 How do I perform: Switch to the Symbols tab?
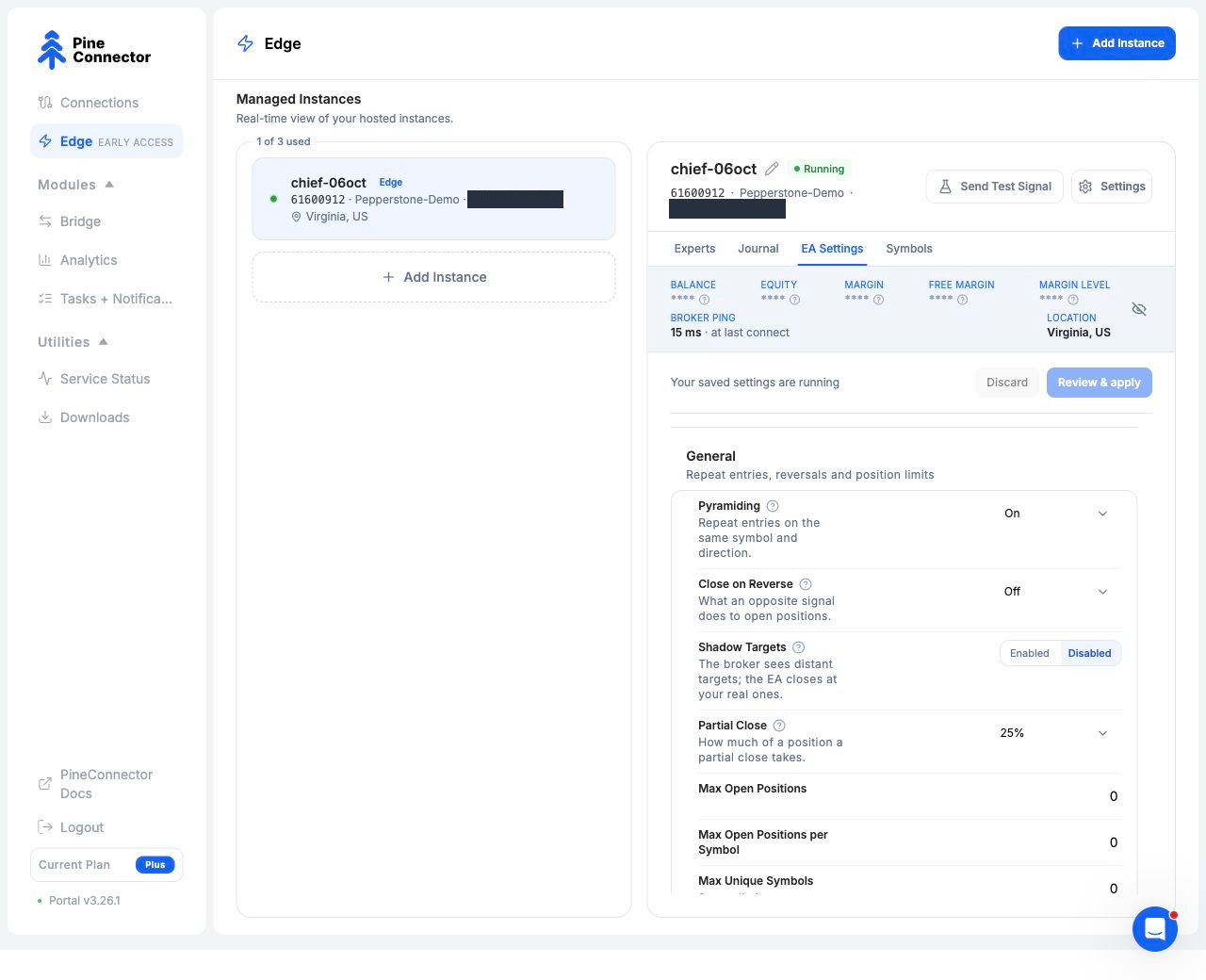[x=909, y=249]
